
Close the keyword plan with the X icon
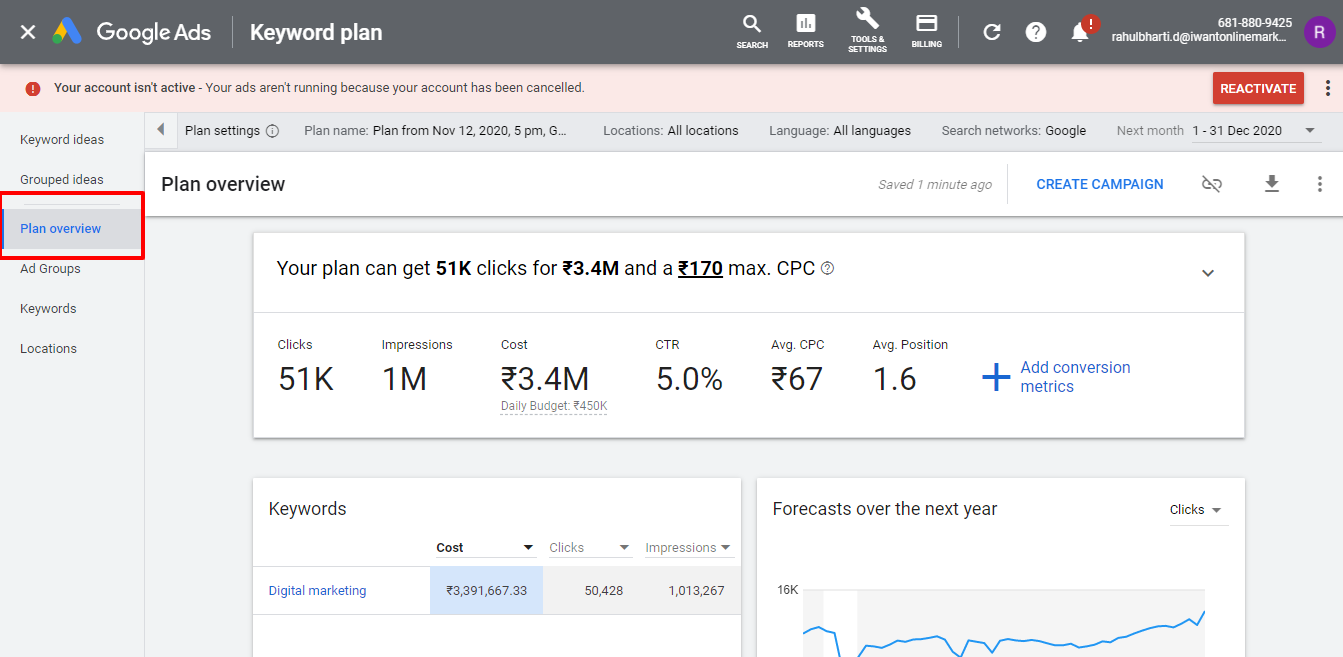[x=28, y=32]
